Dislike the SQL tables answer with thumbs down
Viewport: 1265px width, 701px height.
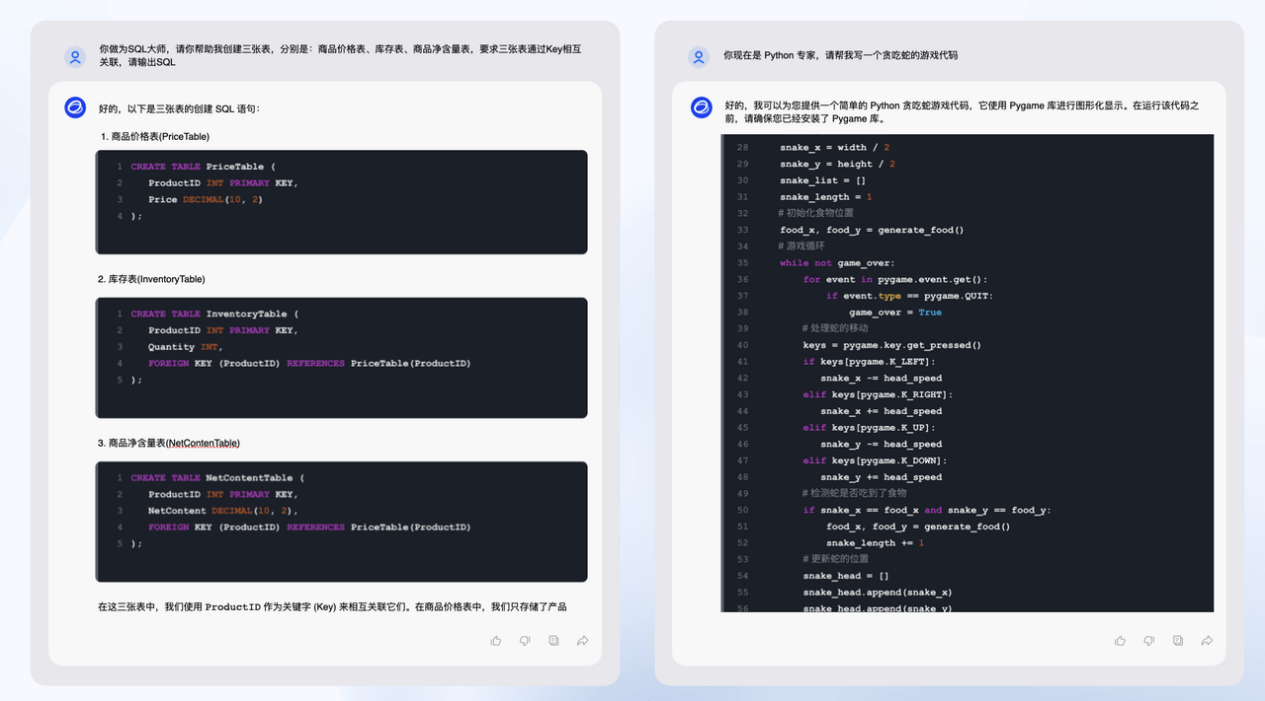[x=525, y=641]
